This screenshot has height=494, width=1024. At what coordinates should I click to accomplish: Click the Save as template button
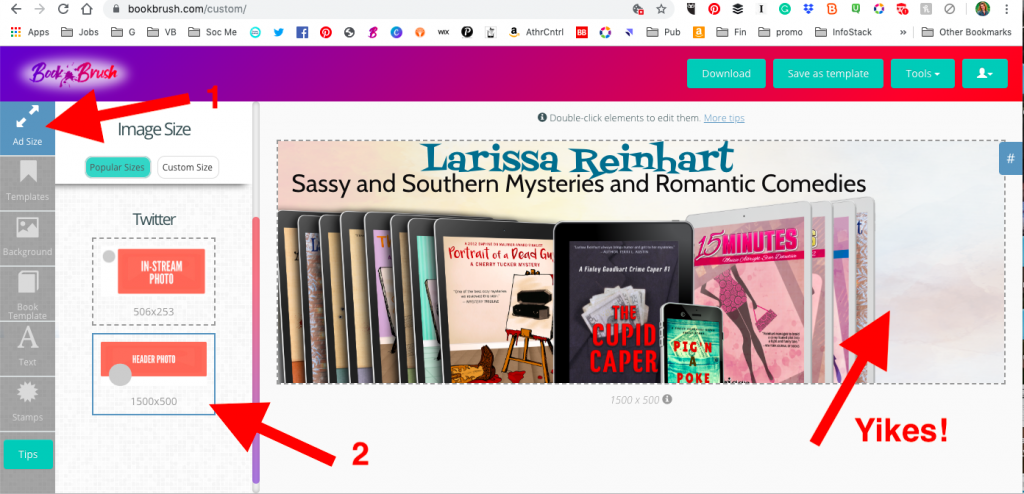point(828,74)
